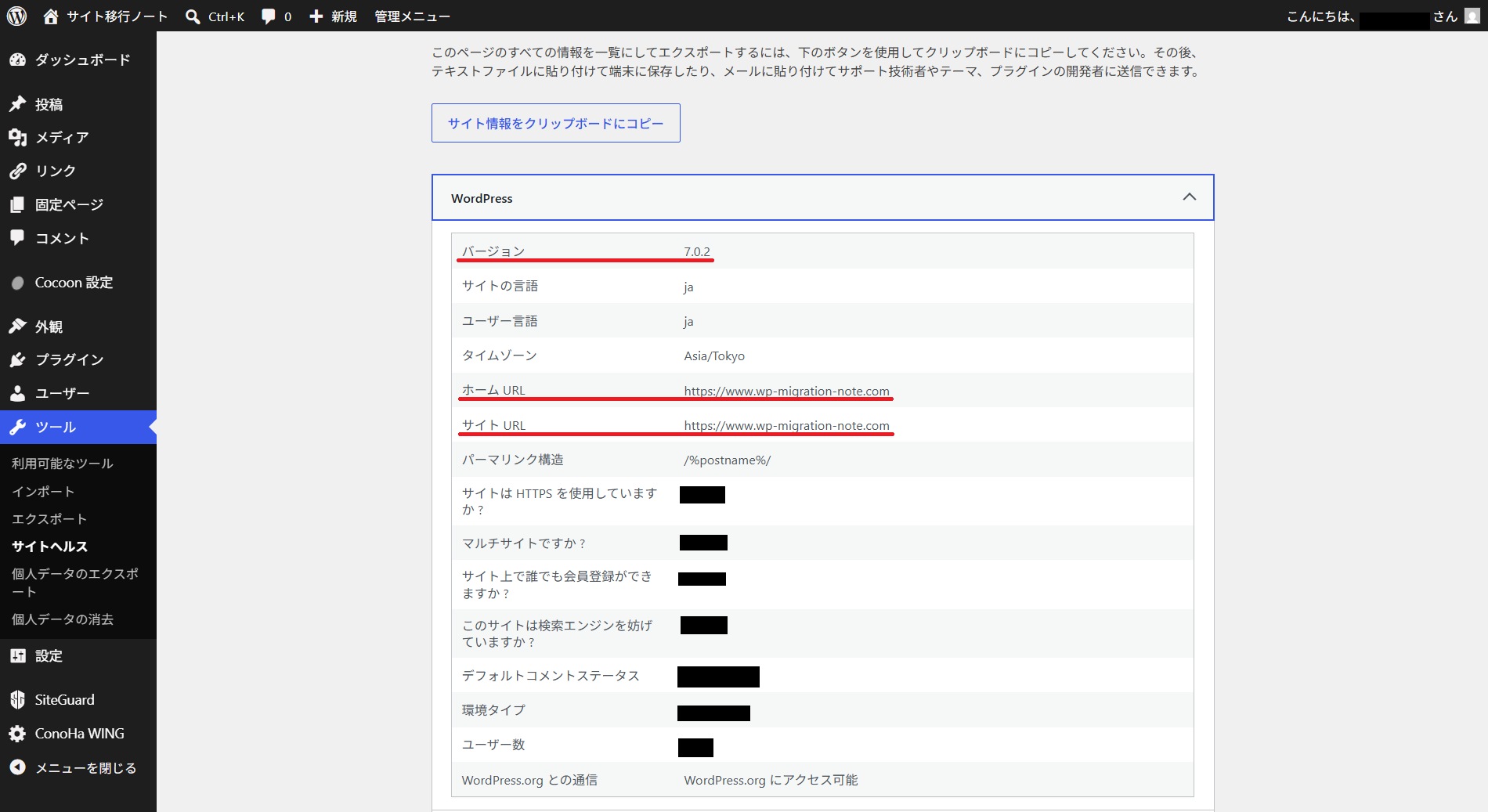Open 個人データの消去 submenu link
The image size is (1488, 812).
pos(63,619)
